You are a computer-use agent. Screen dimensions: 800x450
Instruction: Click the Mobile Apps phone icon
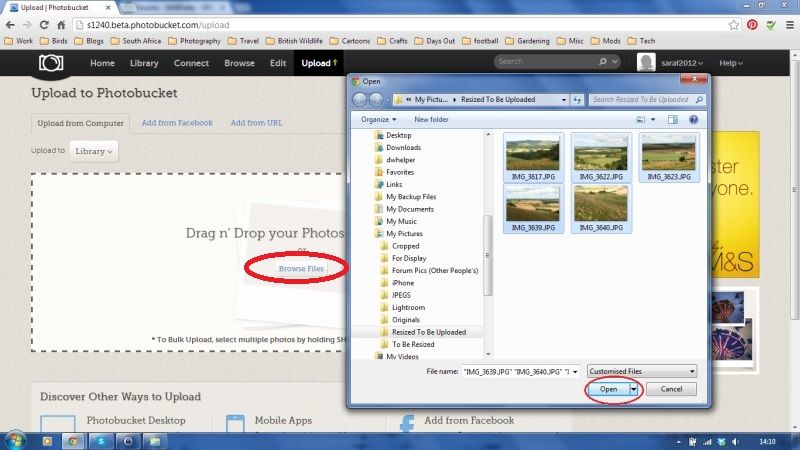(235, 424)
